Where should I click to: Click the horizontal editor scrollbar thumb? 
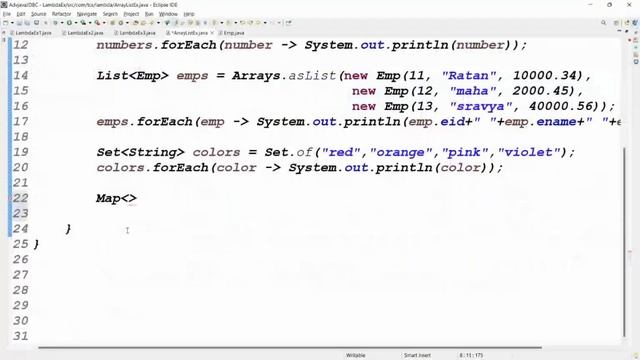coord(290,348)
